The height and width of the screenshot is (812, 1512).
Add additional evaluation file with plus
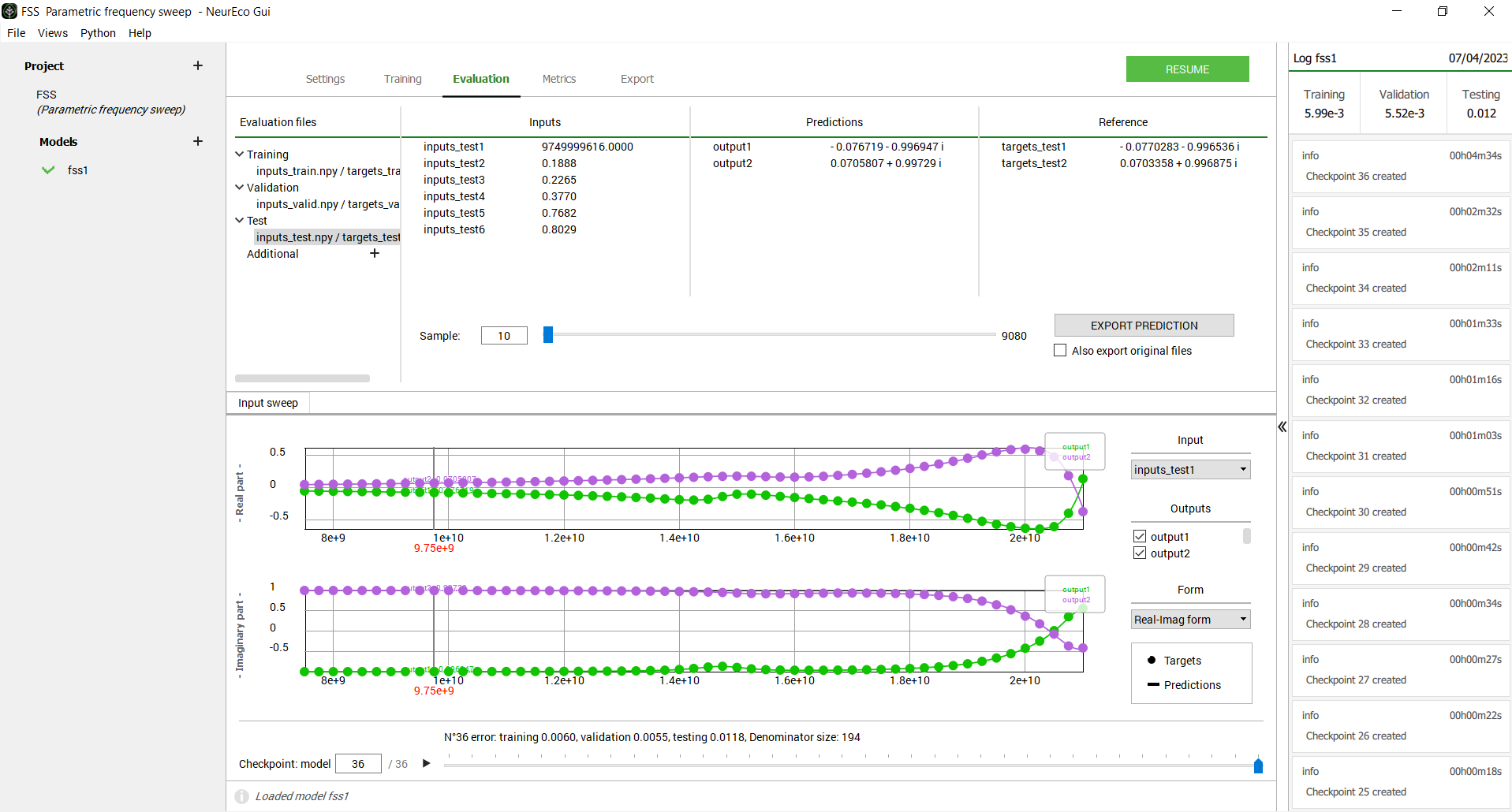tap(375, 253)
